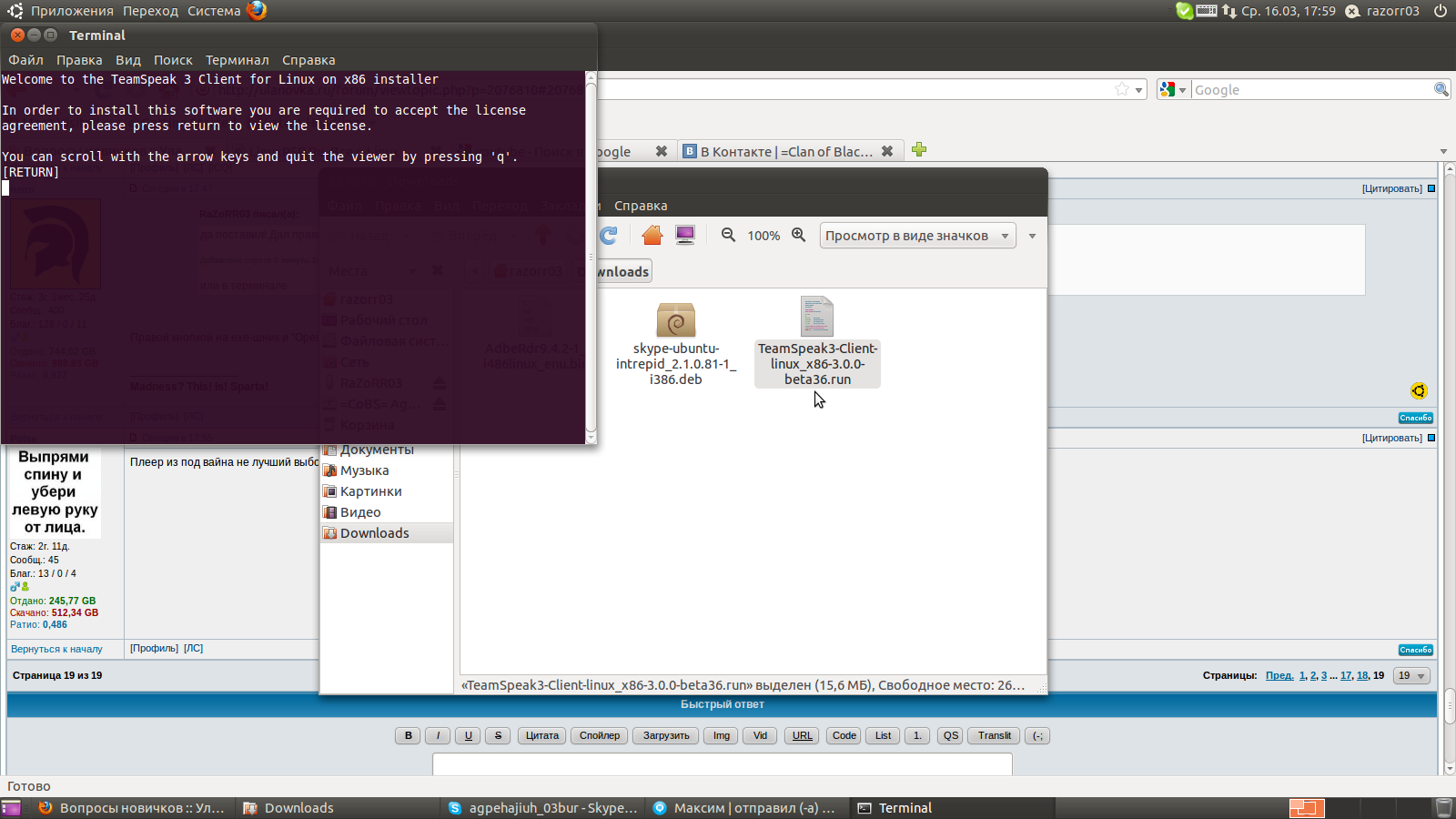Image resolution: width=1456 pixels, height=819 pixels.
Task: Click the Computer icon in file manager toolbar
Action: pyautogui.click(x=685, y=236)
